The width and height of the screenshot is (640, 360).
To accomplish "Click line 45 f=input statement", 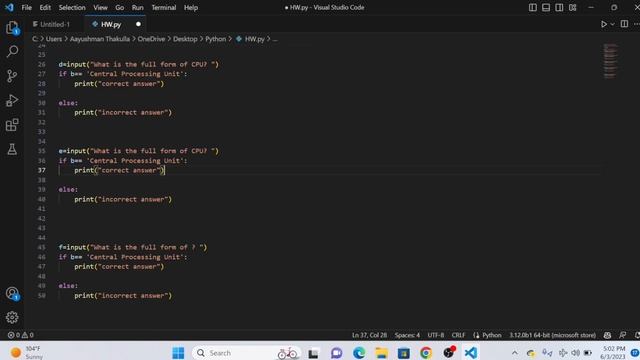I will (x=133, y=247).
